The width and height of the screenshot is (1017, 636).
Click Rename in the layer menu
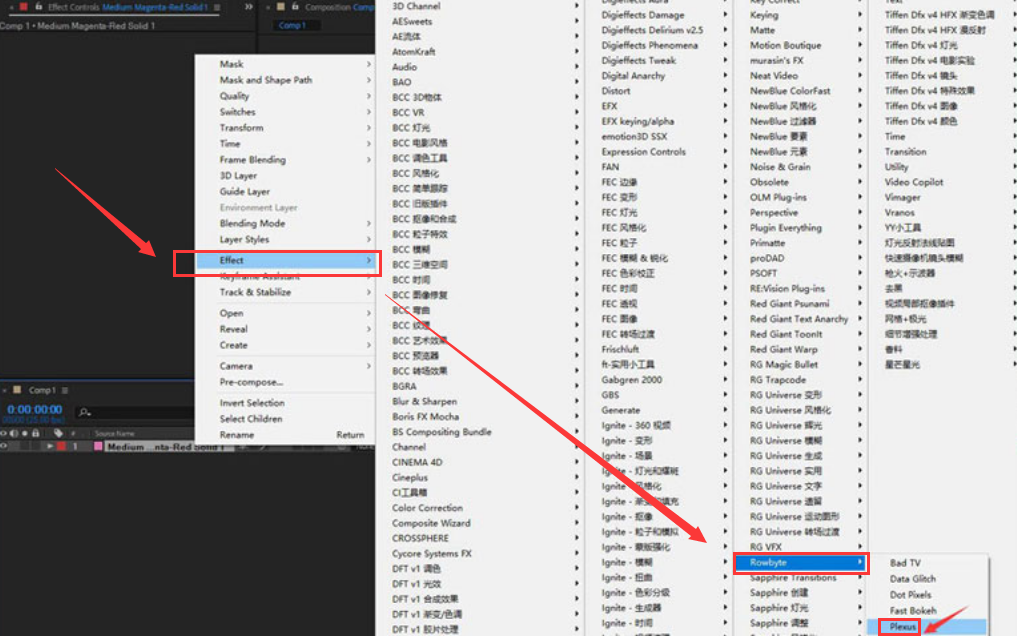tap(285, 435)
